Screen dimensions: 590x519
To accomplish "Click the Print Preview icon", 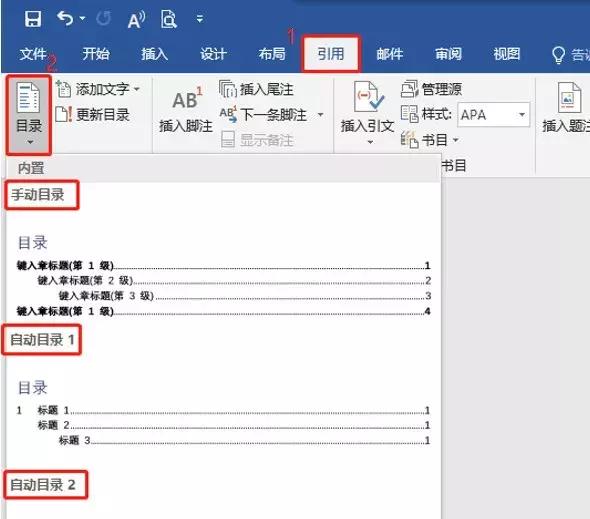I will 169,19.
